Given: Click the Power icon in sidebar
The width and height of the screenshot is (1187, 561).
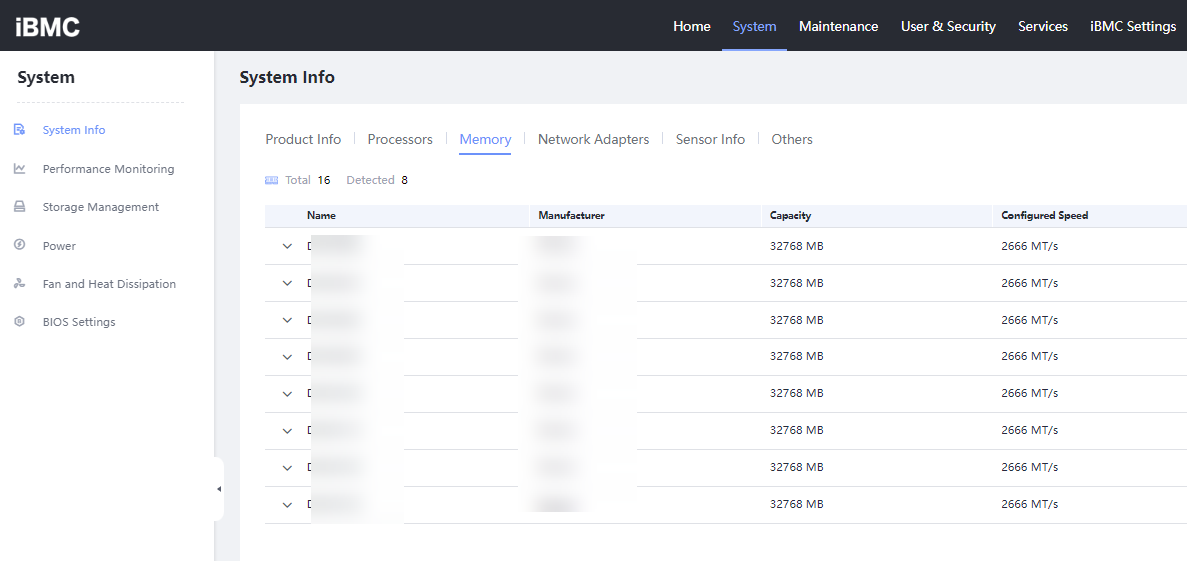Looking at the screenshot, I should pyautogui.click(x=20, y=245).
